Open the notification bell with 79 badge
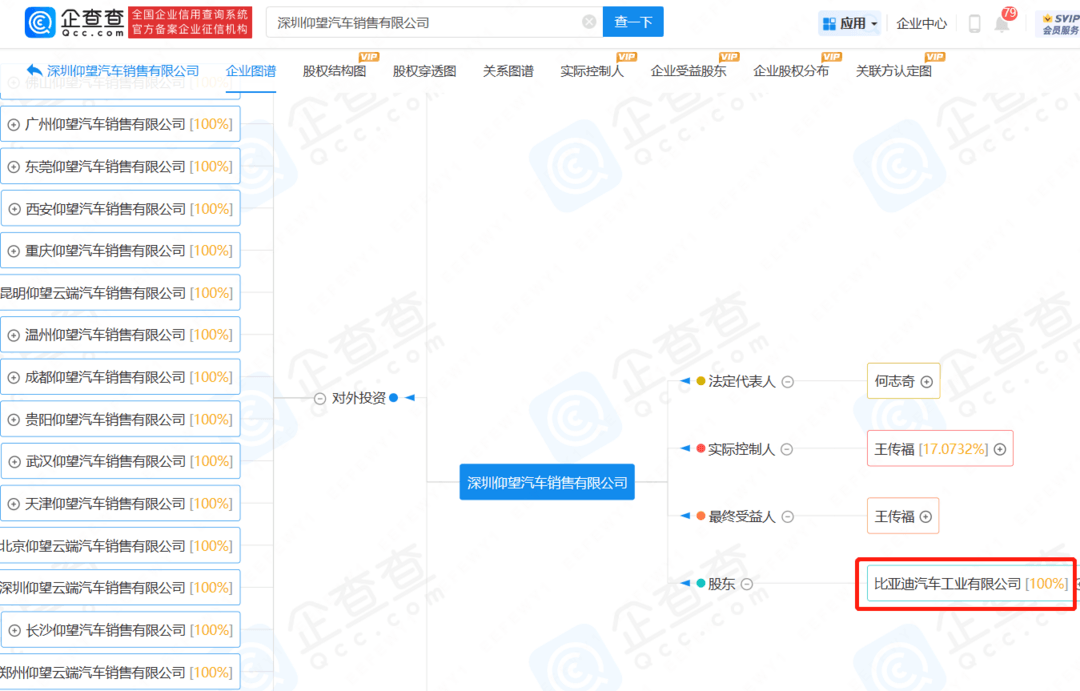The width and height of the screenshot is (1080, 691). pyautogui.click(x=1003, y=22)
